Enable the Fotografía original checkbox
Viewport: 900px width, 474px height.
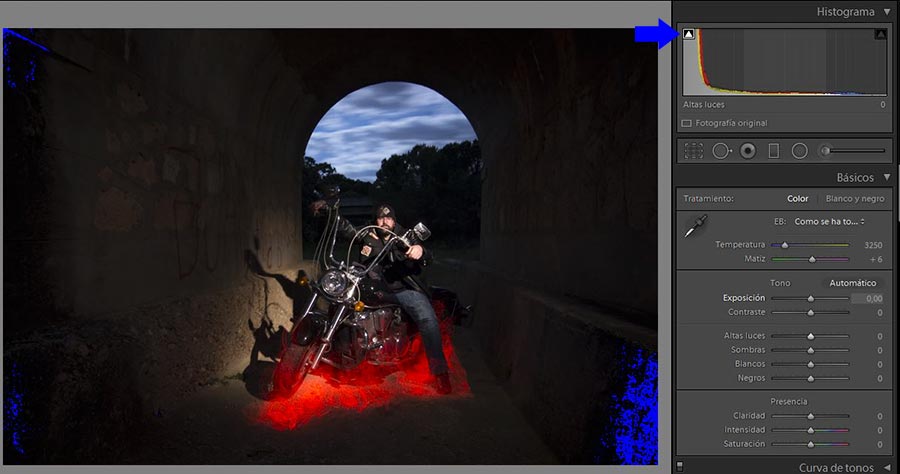[x=687, y=123]
